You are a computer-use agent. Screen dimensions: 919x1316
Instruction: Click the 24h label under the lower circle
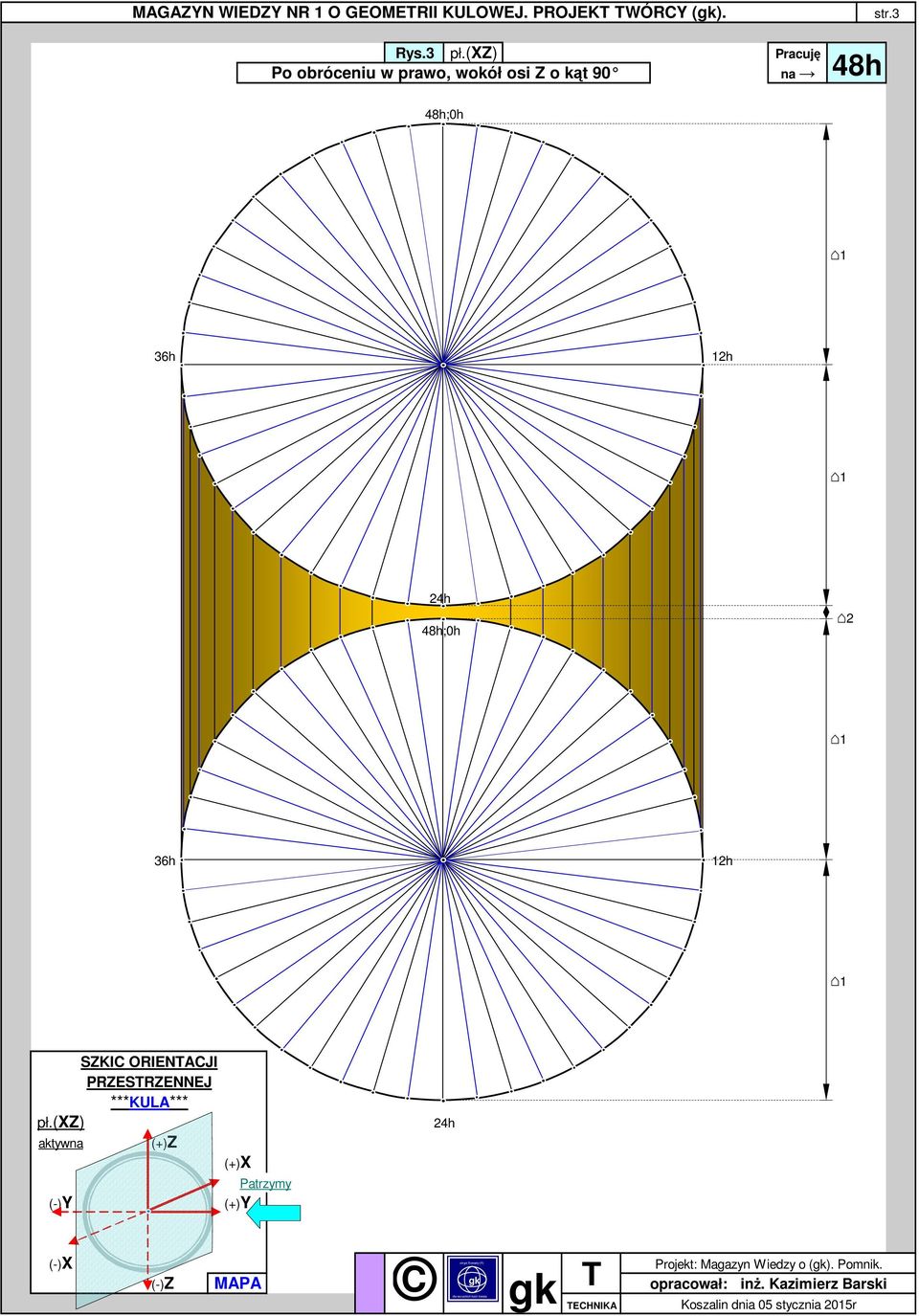point(443,1123)
